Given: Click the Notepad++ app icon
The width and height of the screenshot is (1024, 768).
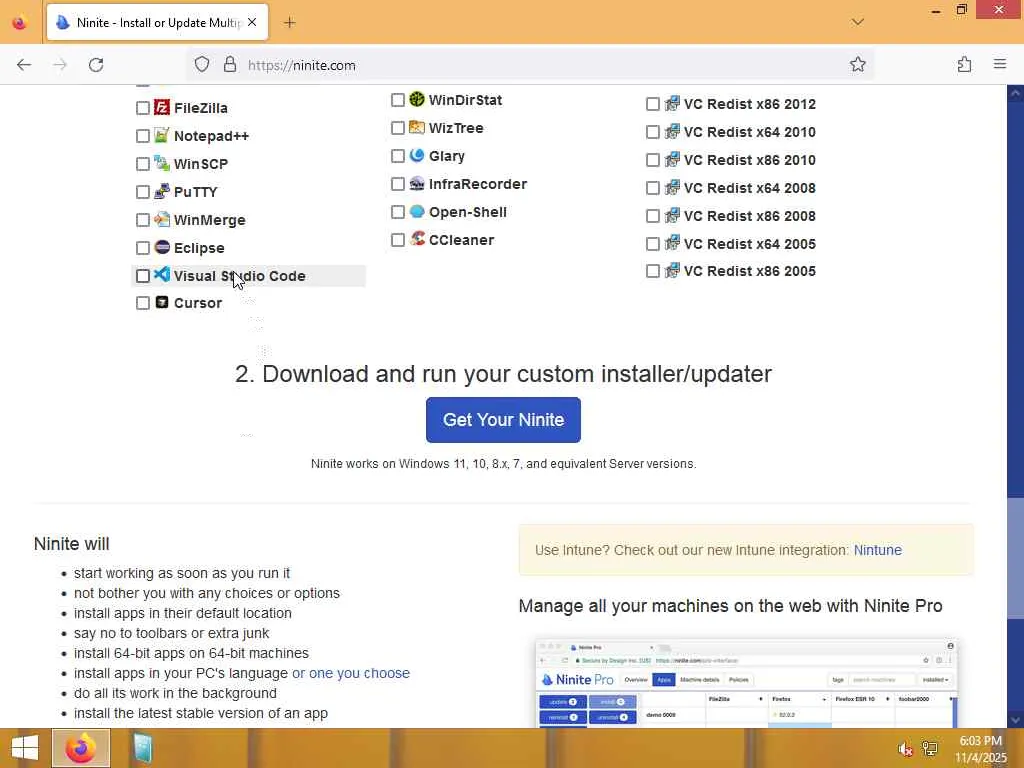Looking at the screenshot, I should [x=162, y=135].
